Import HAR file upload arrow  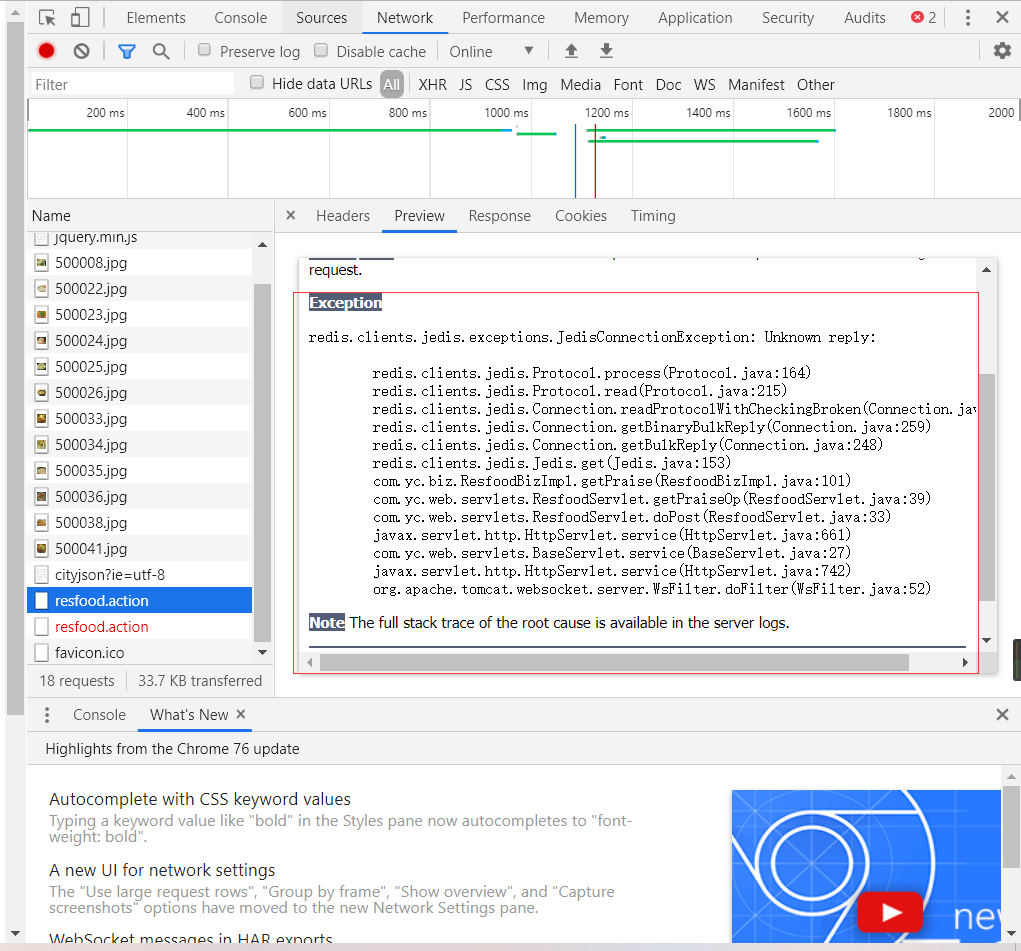[571, 51]
